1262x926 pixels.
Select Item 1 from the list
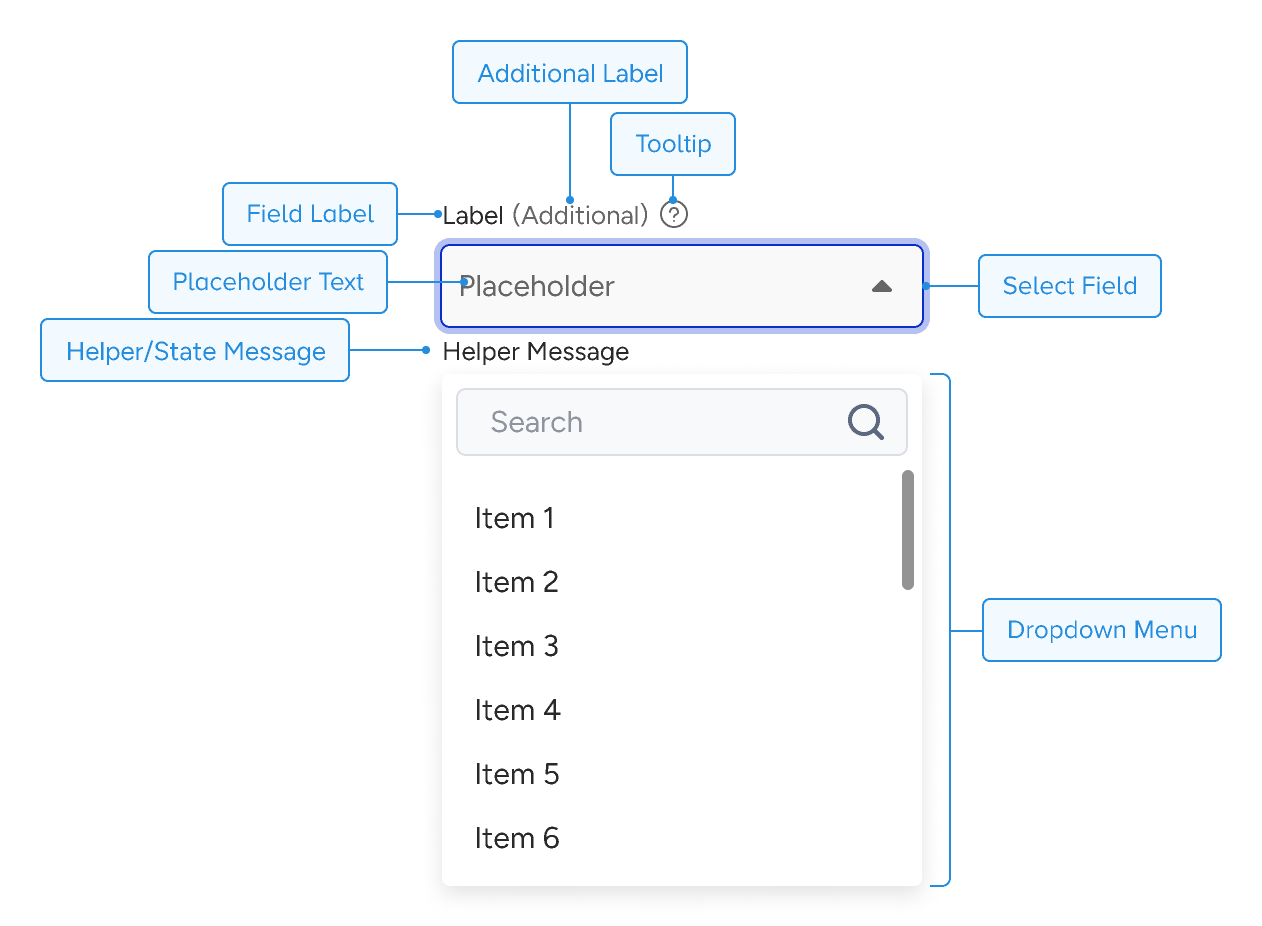point(514,518)
